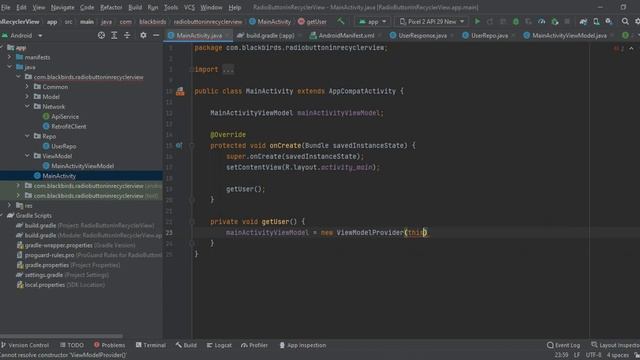Open the Build menu

point(135,7)
